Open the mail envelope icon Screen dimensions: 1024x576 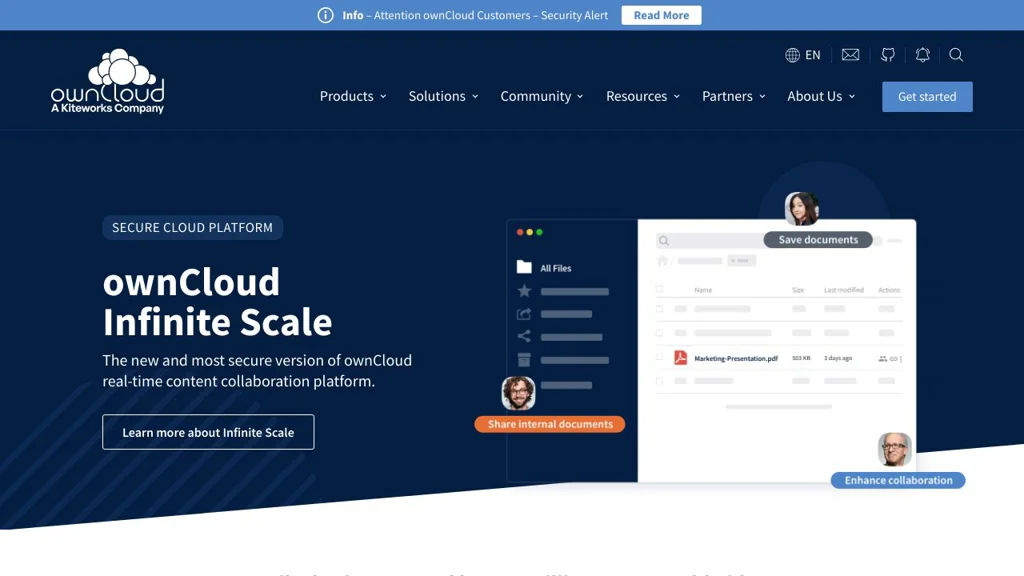tap(850, 55)
